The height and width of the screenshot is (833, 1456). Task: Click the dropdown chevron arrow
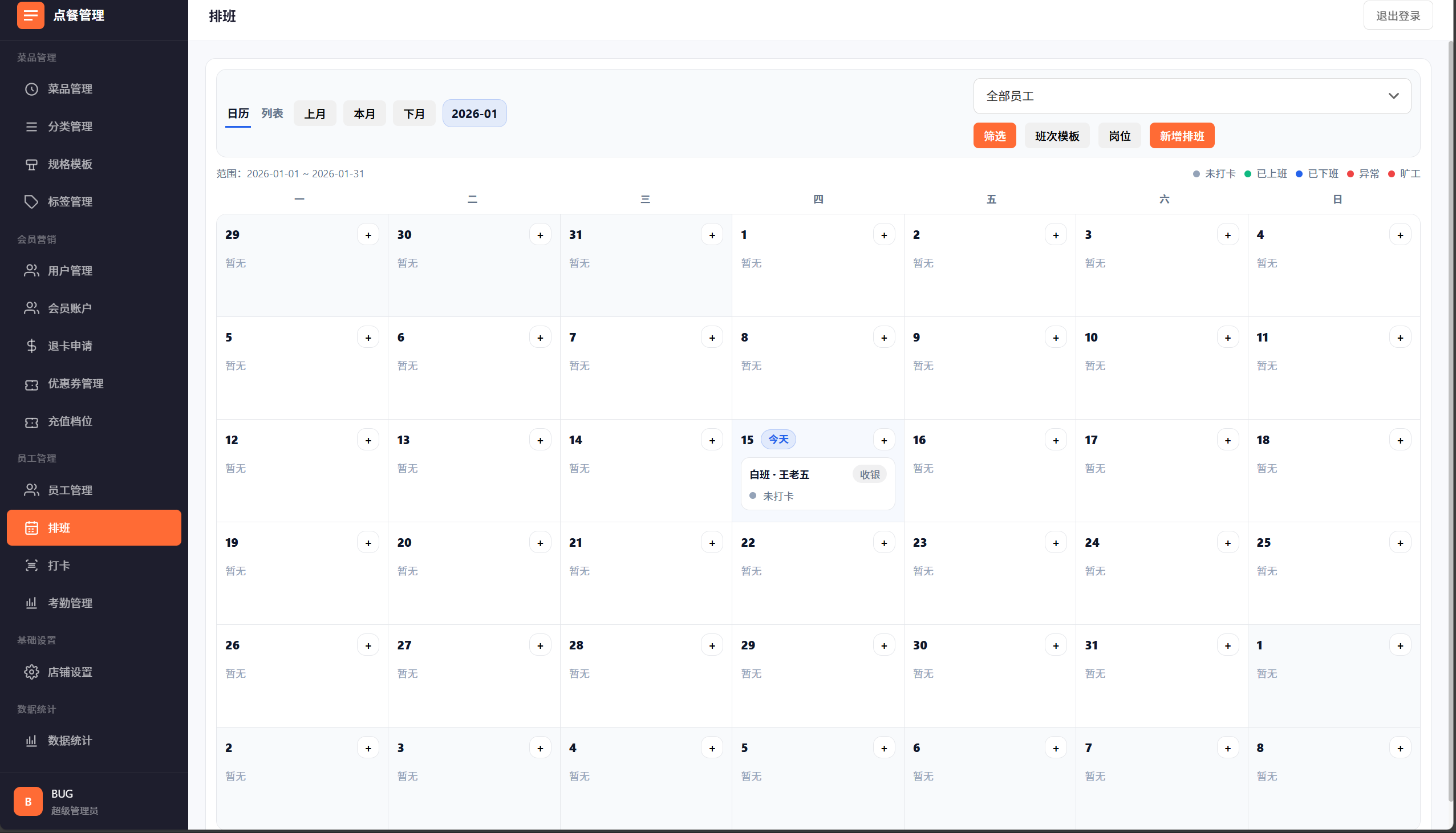[x=1394, y=96]
